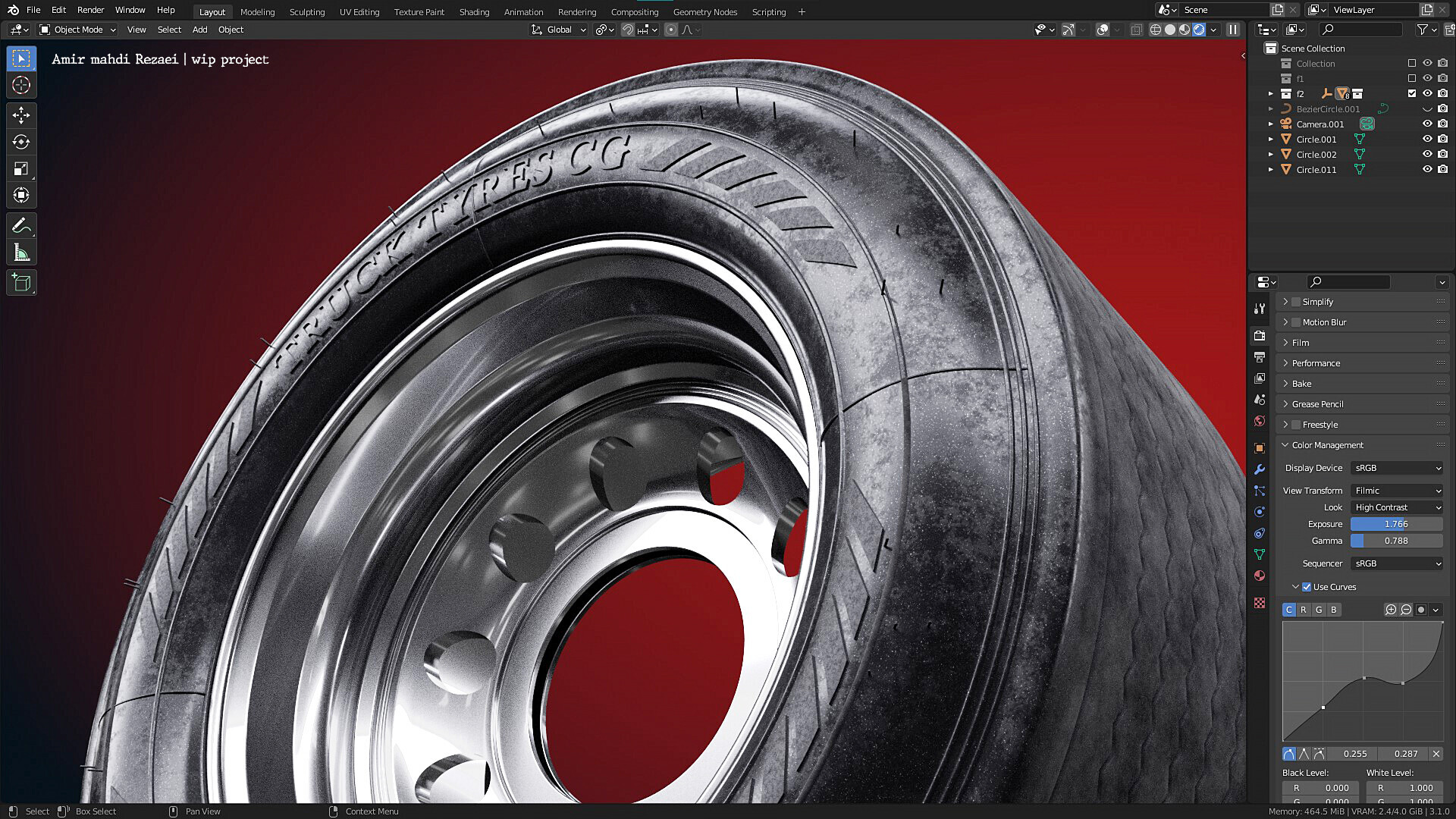
Task: Switch to the Shading workspace tab
Action: 474,11
